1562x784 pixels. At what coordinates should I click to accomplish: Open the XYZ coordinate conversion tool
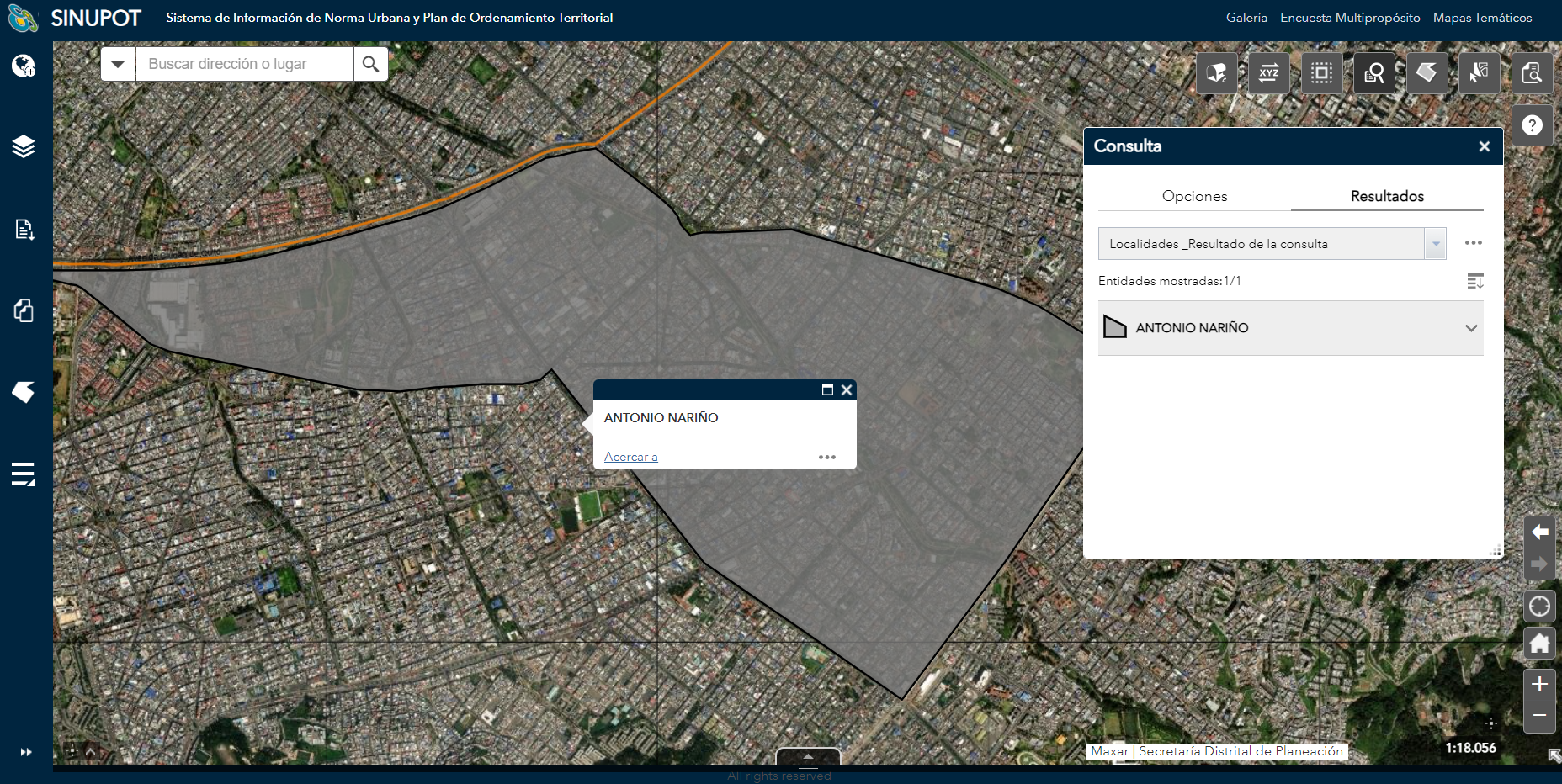click(1268, 73)
